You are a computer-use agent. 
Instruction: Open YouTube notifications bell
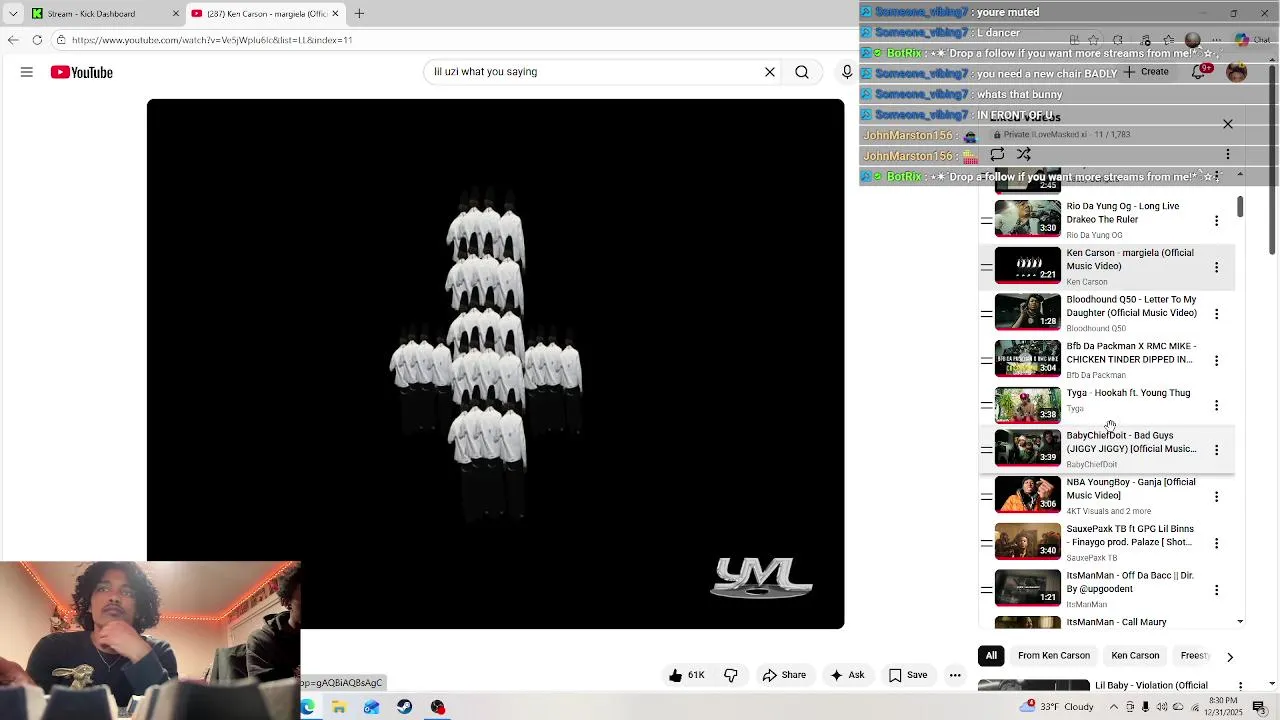pyautogui.click(x=1199, y=72)
